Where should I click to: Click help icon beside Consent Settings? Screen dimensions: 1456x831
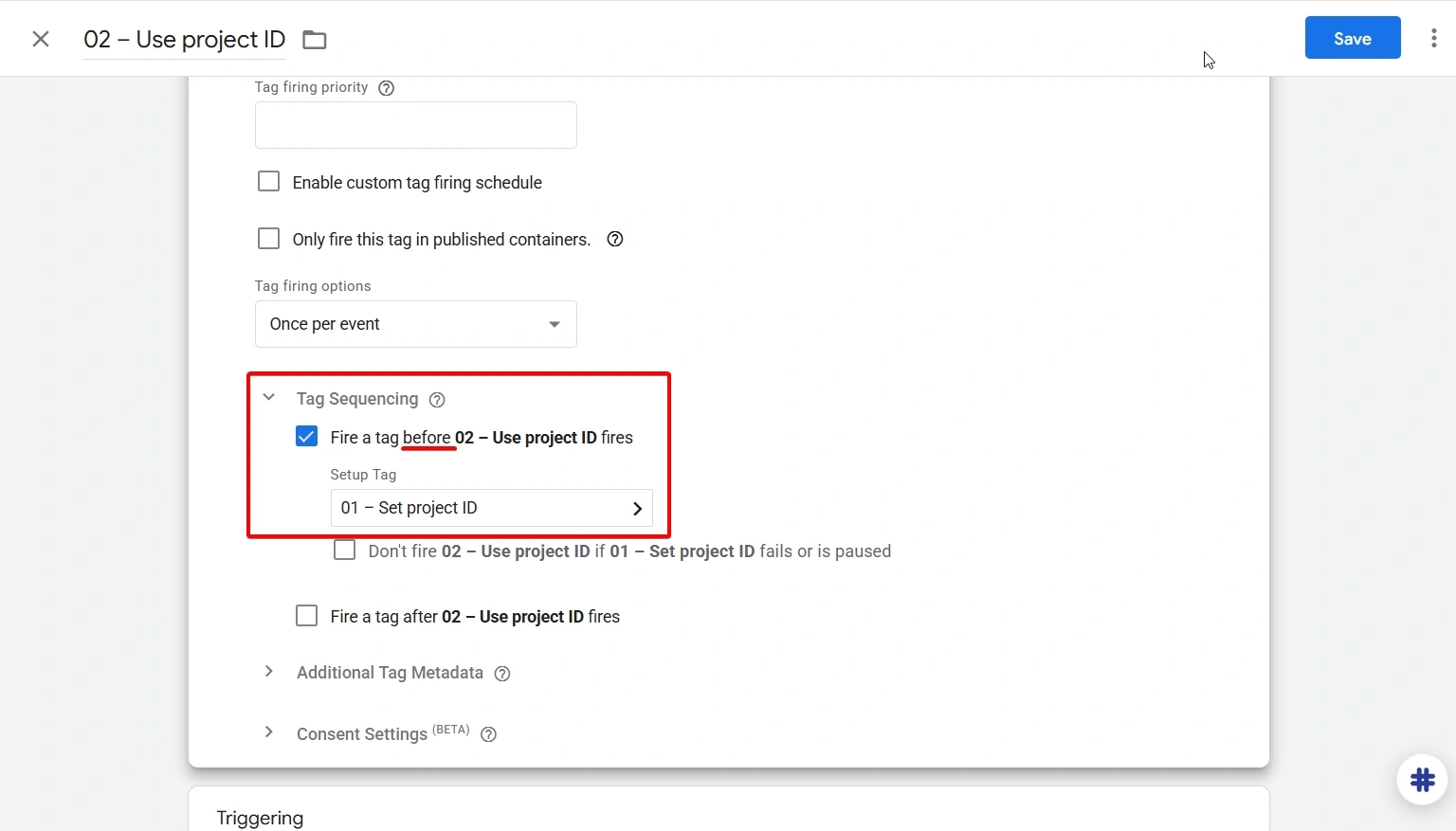click(488, 734)
